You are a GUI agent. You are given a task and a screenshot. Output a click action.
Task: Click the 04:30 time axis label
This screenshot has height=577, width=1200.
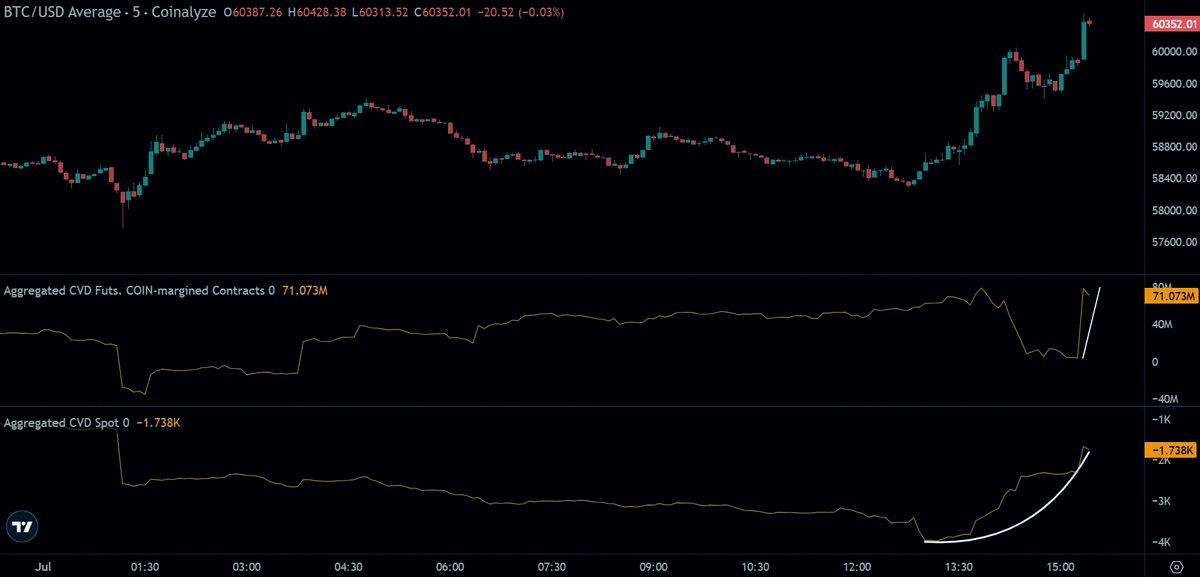[x=348, y=566]
